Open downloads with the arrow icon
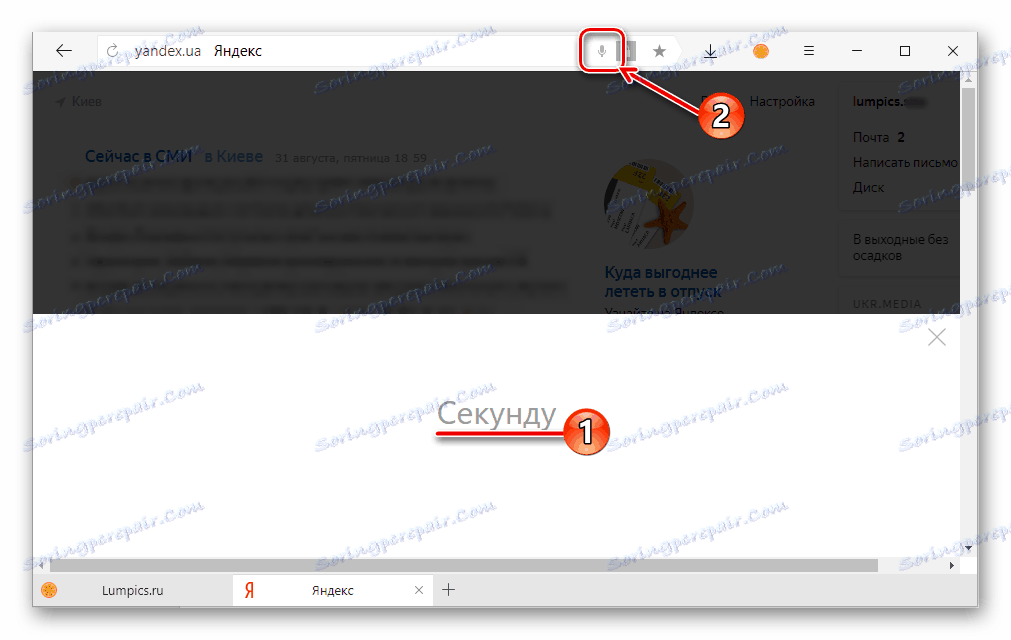Viewport: 1011px width, 640px height. coord(710,51)
